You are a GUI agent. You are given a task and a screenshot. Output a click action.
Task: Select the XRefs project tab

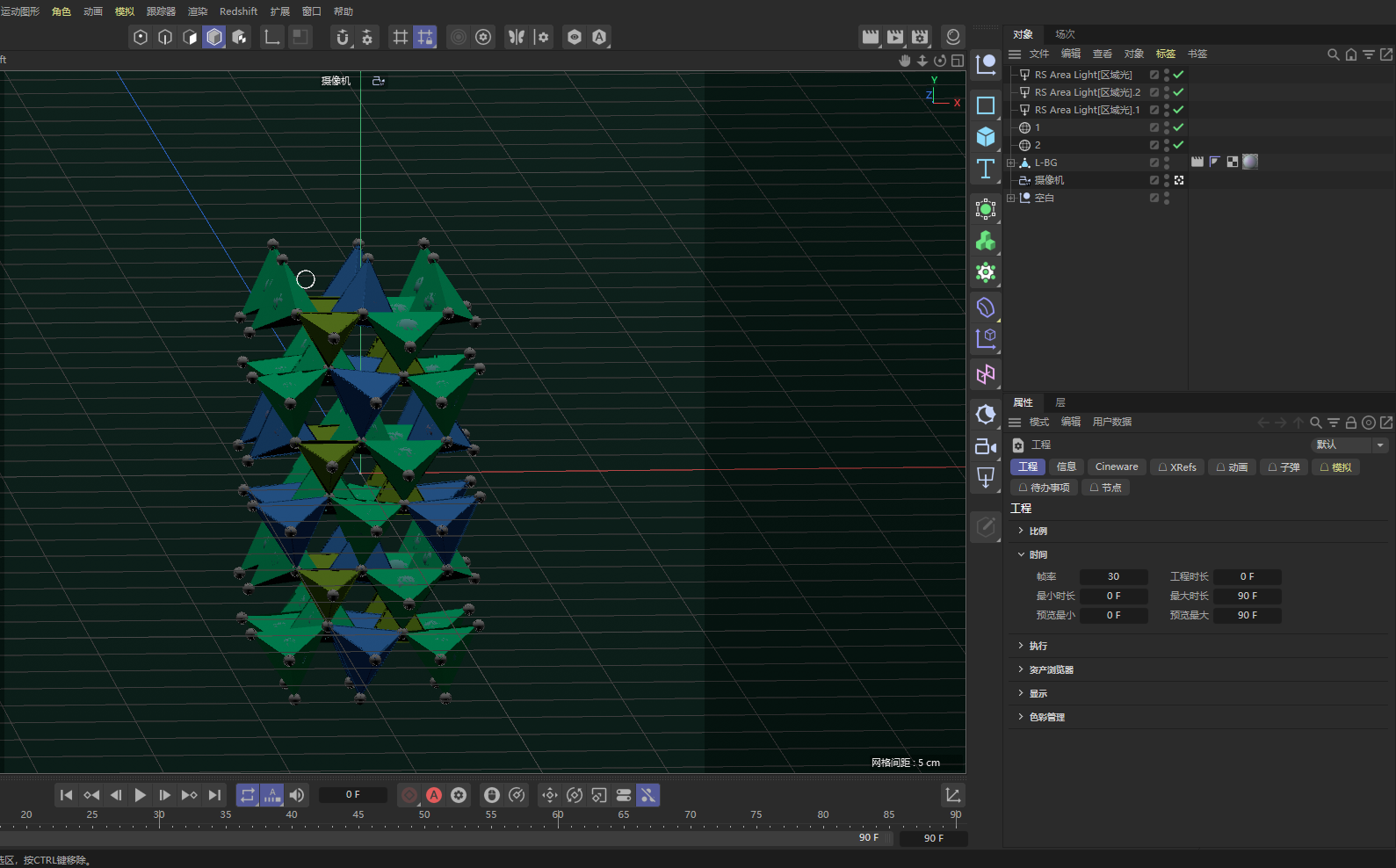pos(1177,467)
